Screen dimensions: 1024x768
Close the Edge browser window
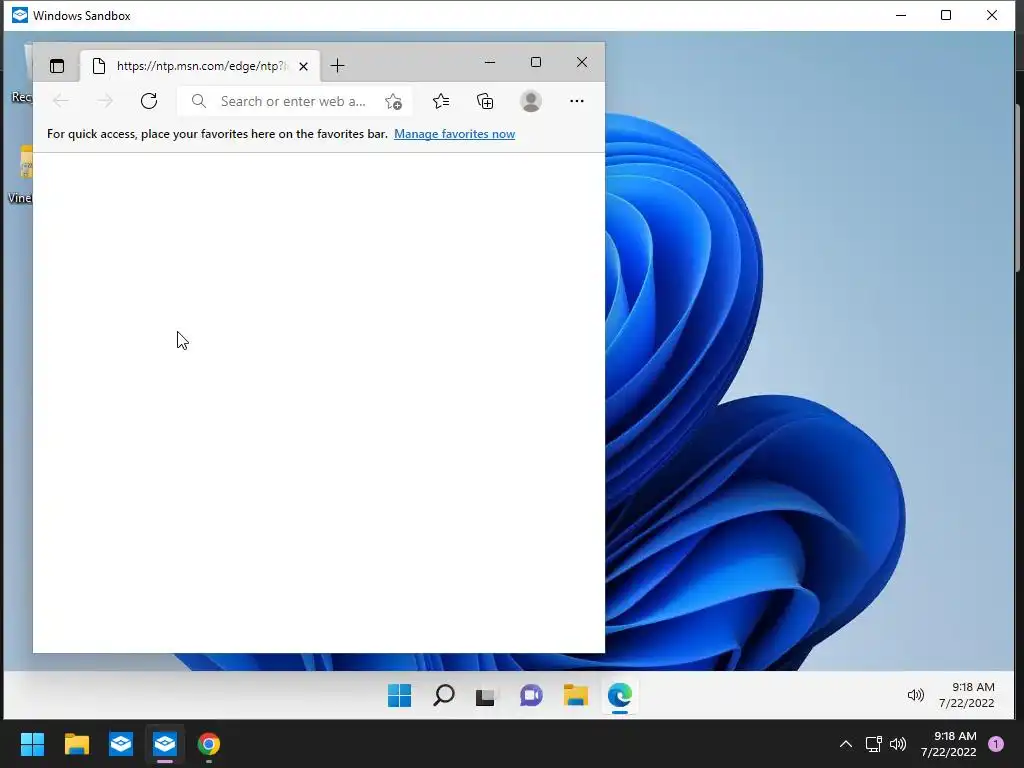pos(582,62)
